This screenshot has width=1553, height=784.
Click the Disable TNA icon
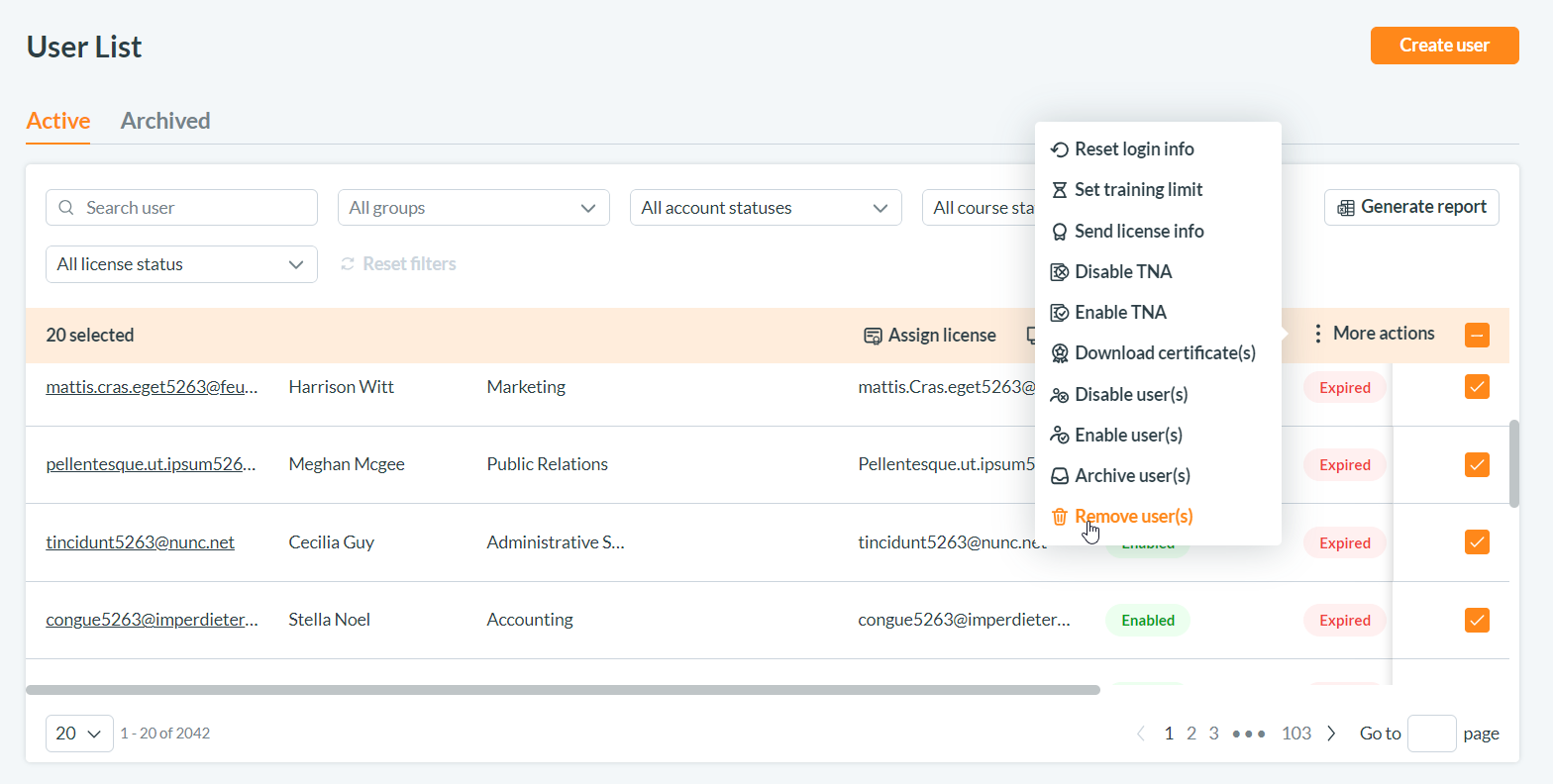click(1059, 272)
